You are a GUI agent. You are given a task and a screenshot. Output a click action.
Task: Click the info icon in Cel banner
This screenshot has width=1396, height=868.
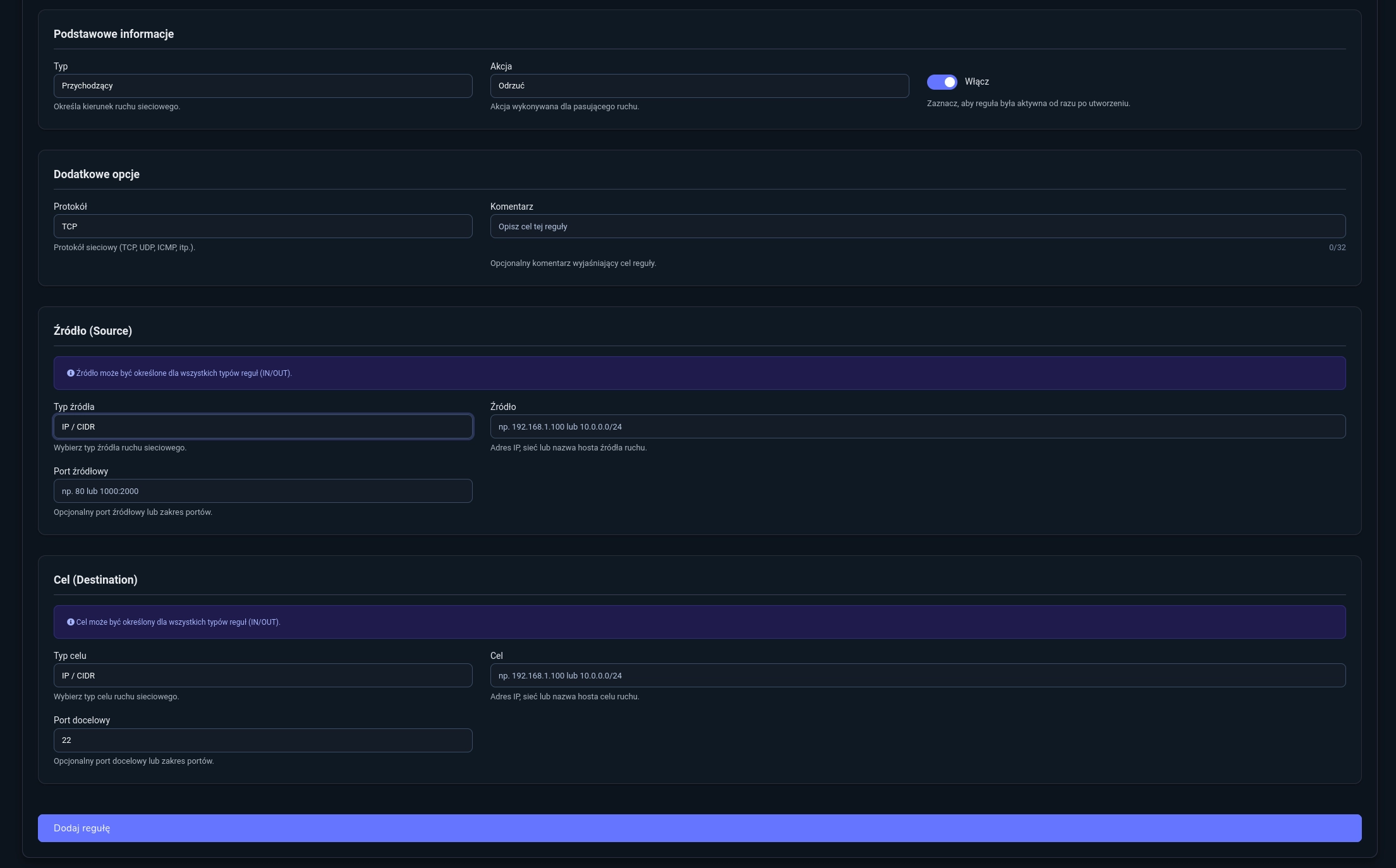pyautogui.click(x=71, y=622)
